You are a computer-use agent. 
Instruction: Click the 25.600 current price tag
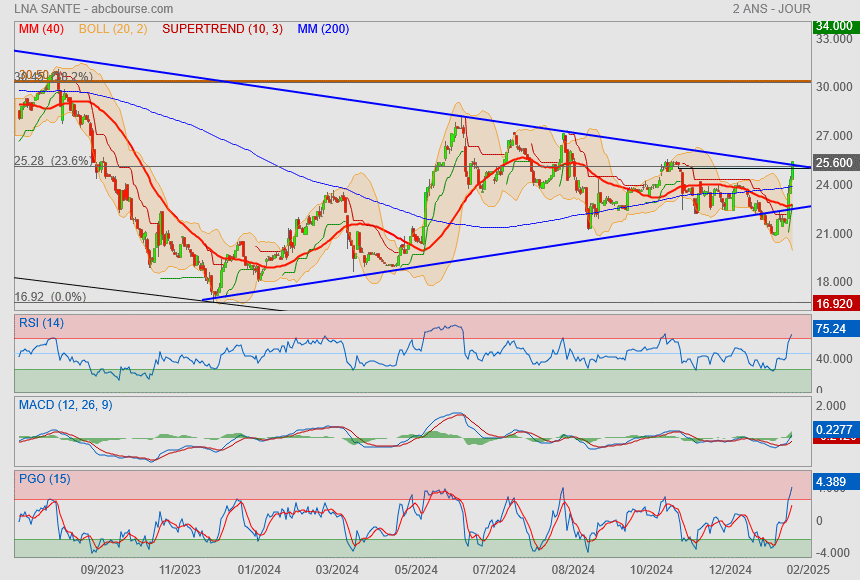click(x=834, y=163)
